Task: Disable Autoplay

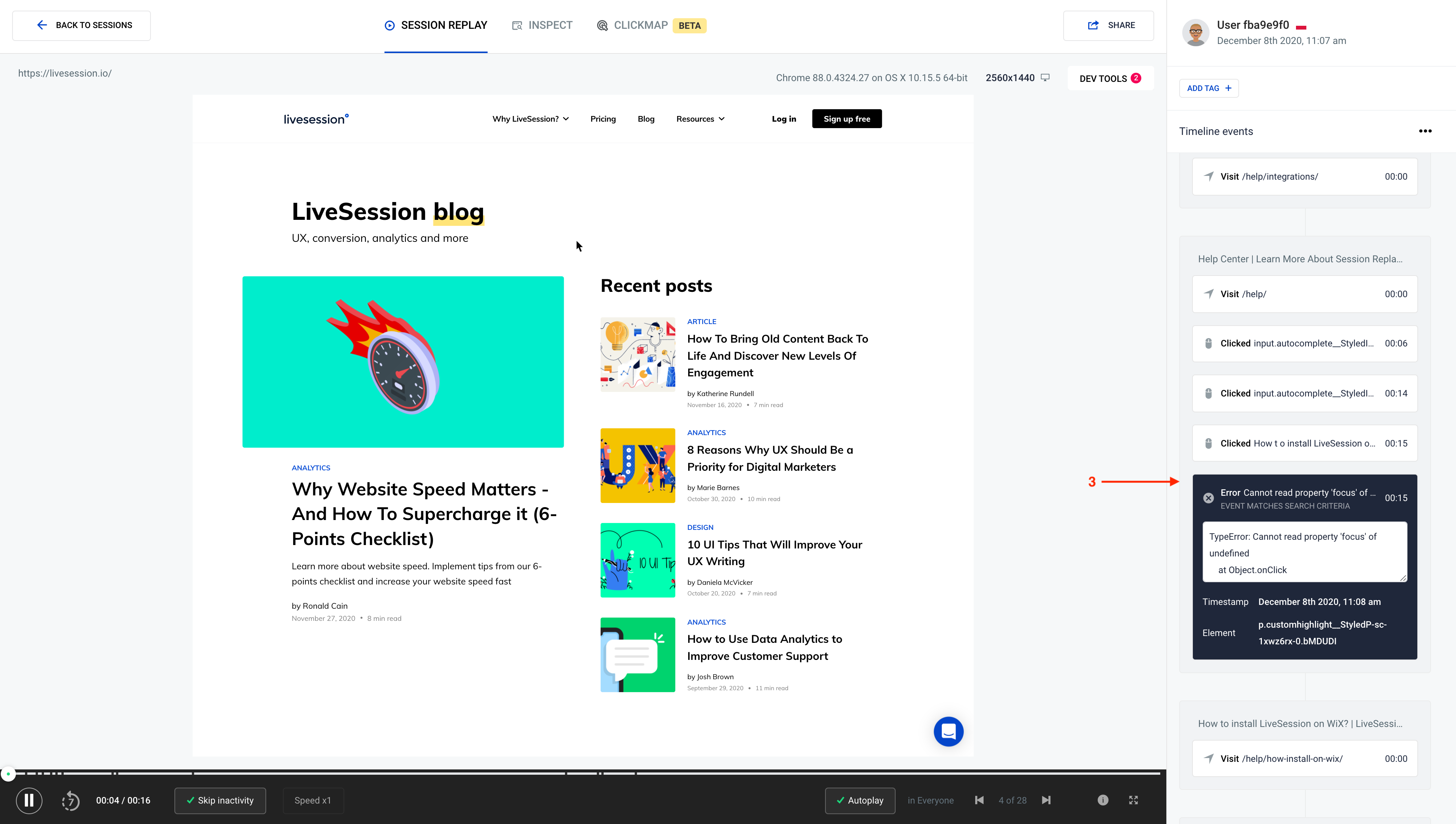Action: click(860, 800)
